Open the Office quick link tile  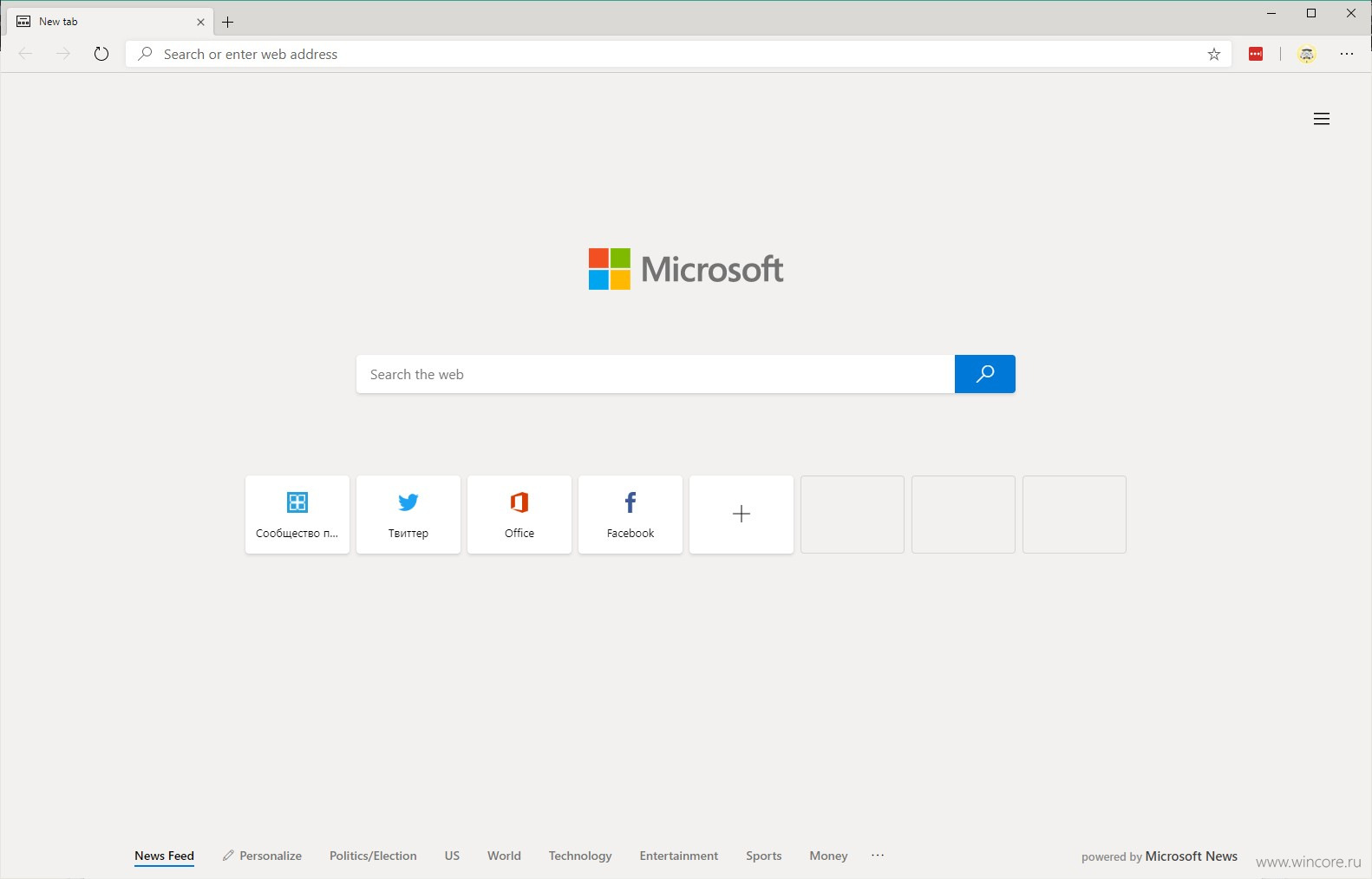click(x=519, y=514)
